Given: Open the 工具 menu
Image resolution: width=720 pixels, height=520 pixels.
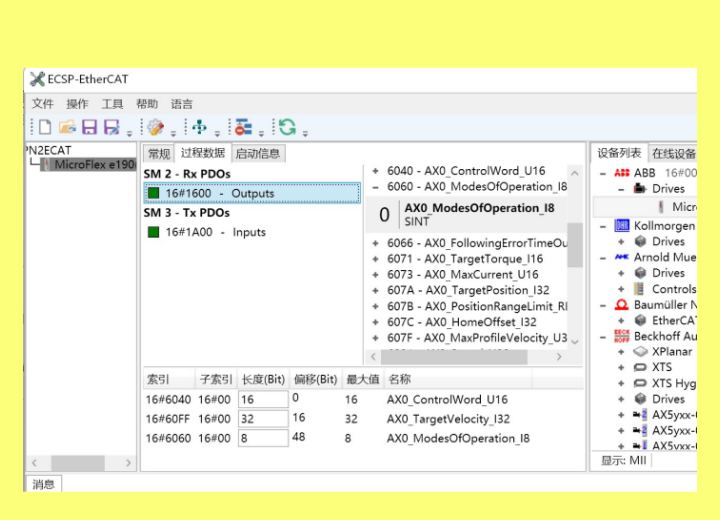Looking at the screenshot, I should pos(112,104).
